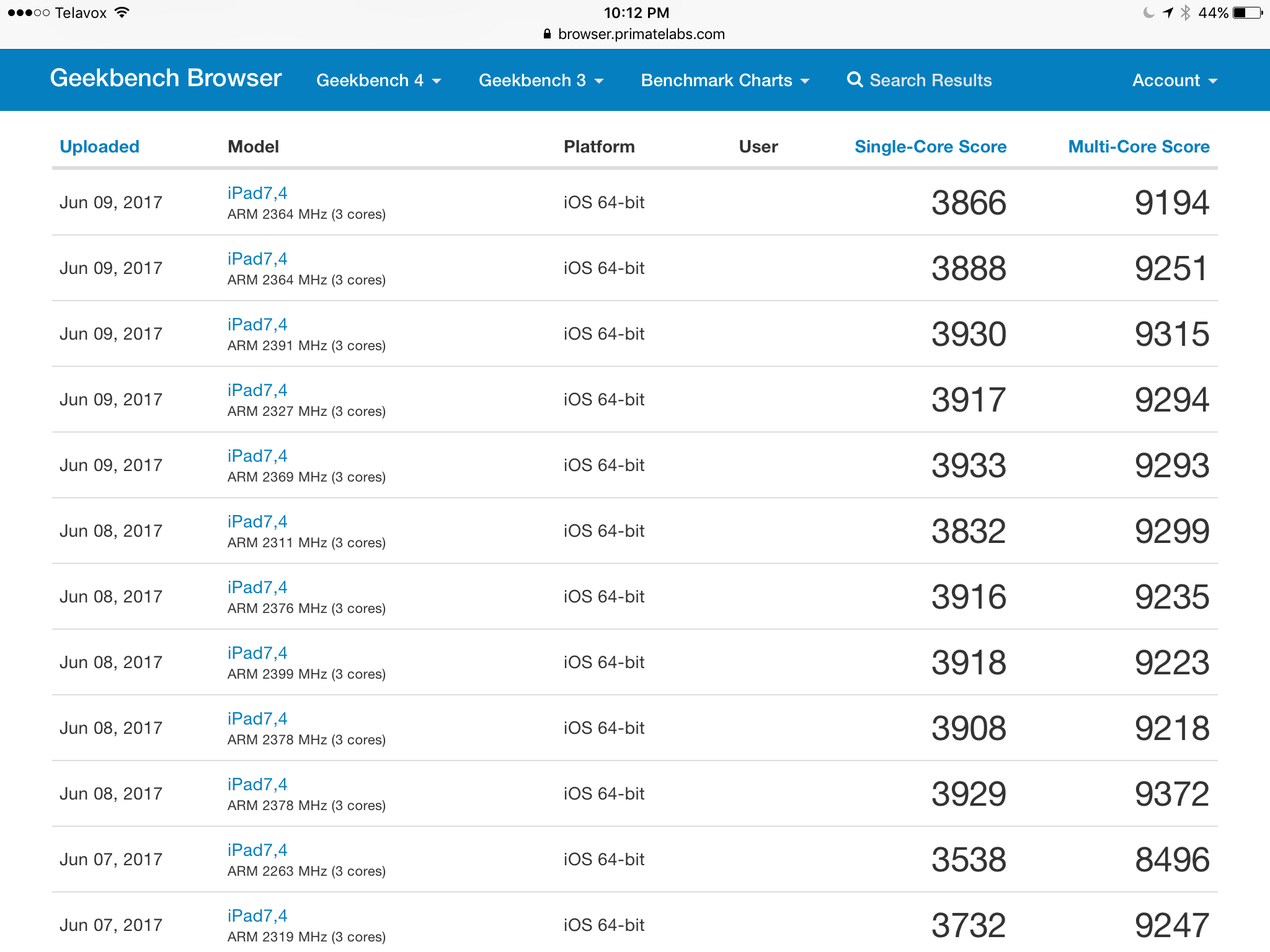This screenshot has height=952, width=1270.
Task: Select the Model column header
Action: point(253,147)
